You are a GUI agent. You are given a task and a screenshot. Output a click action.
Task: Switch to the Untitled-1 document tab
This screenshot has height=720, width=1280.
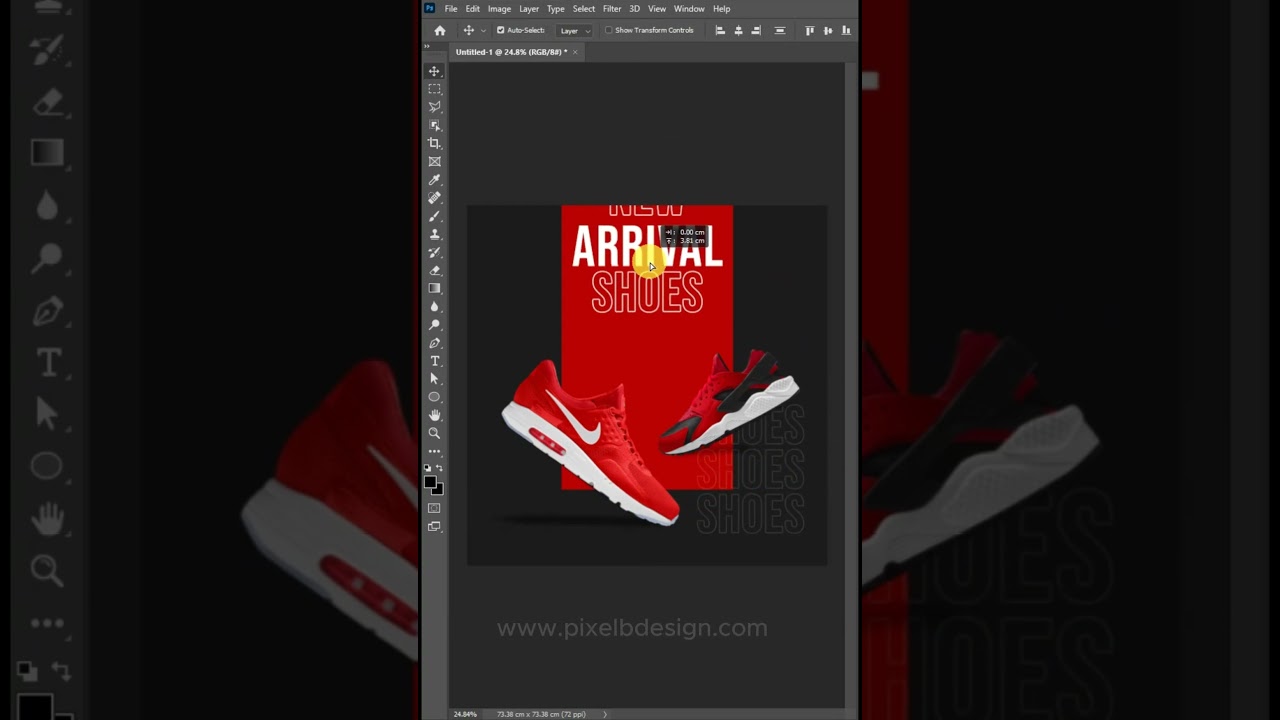511,52
